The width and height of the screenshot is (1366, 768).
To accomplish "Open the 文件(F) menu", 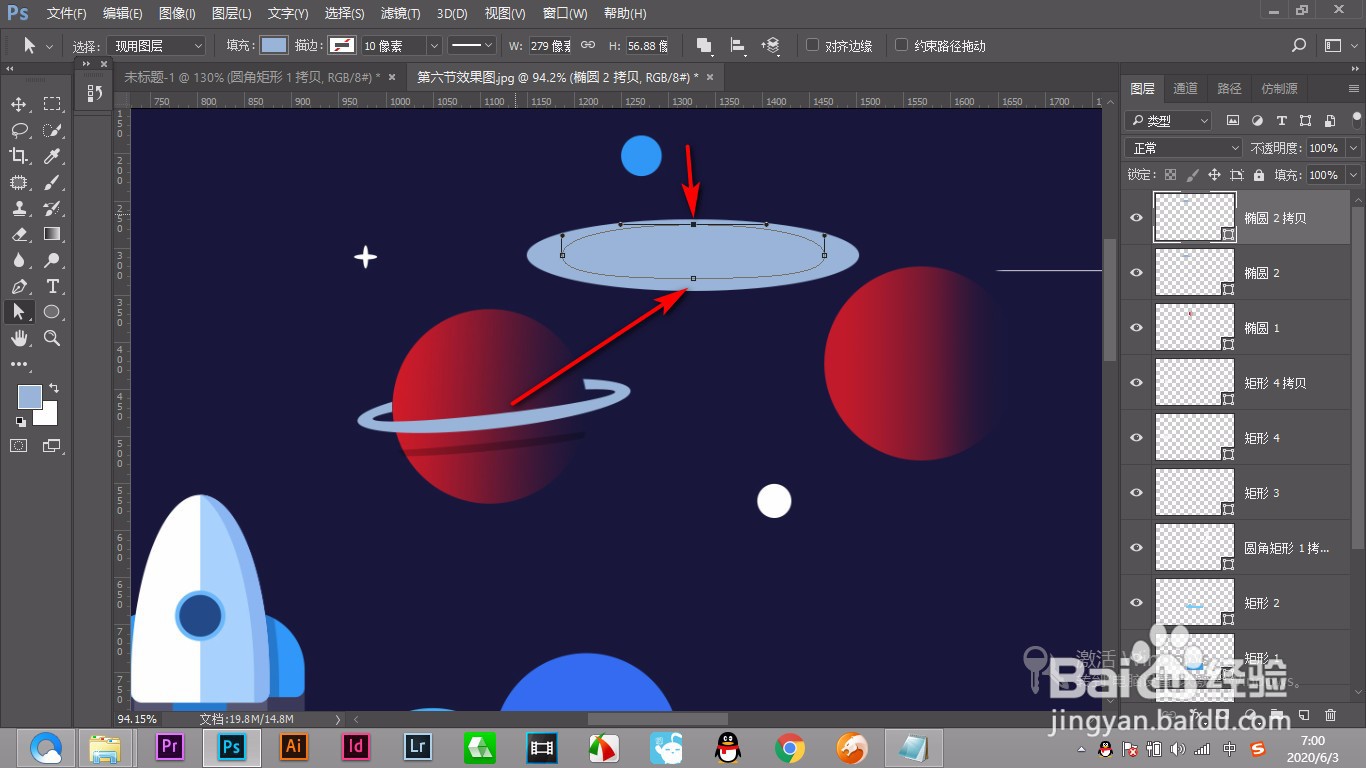I will click(x=66, y=13).
